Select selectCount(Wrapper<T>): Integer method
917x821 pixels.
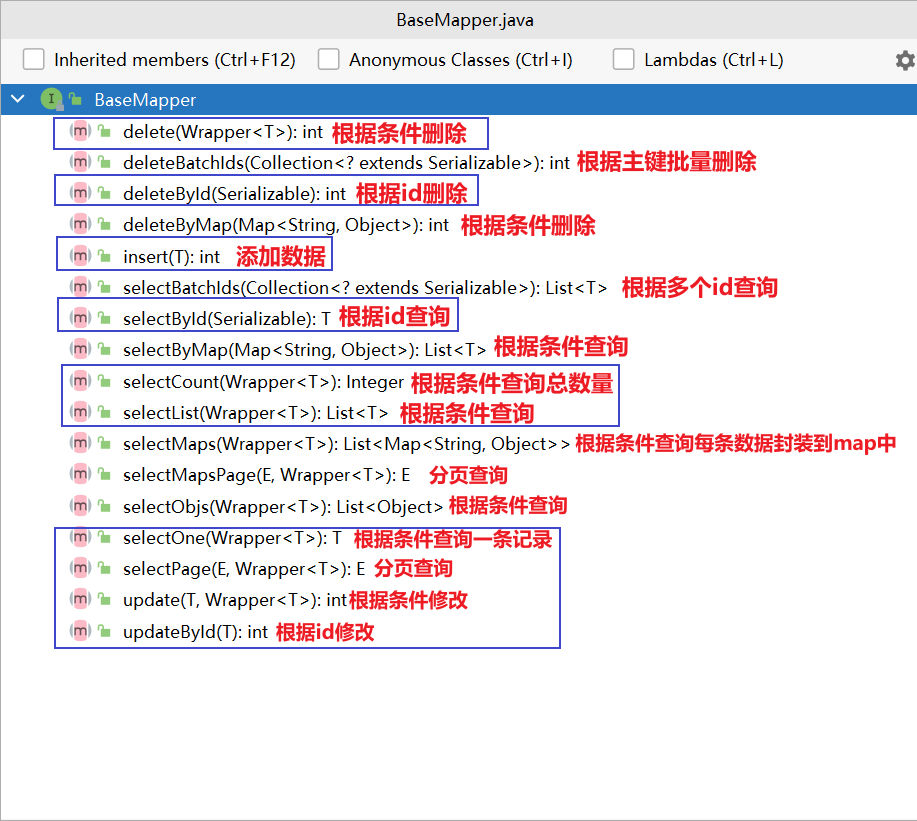coord(263,382)
